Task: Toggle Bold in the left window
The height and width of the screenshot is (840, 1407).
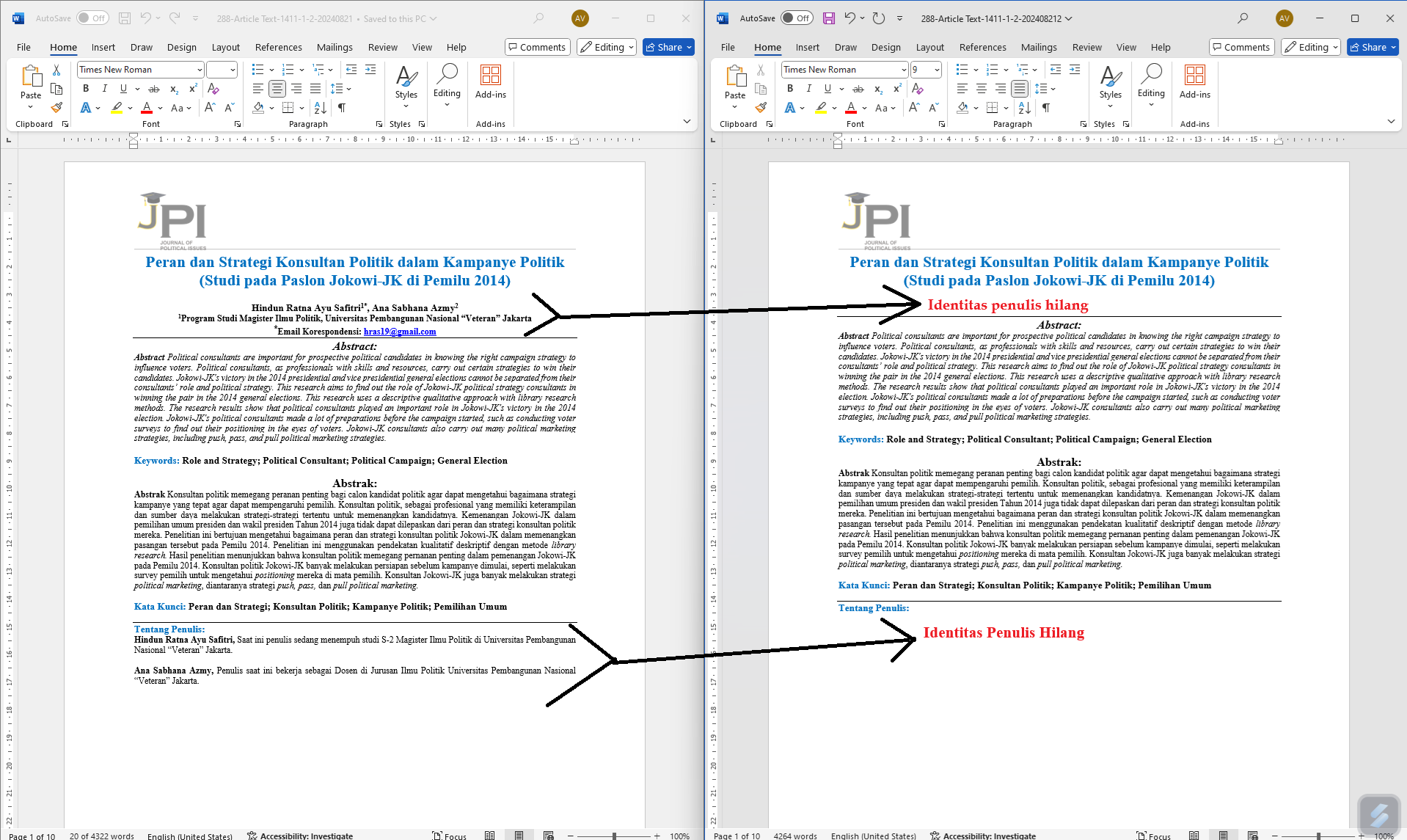Action: tap(86, 89)
